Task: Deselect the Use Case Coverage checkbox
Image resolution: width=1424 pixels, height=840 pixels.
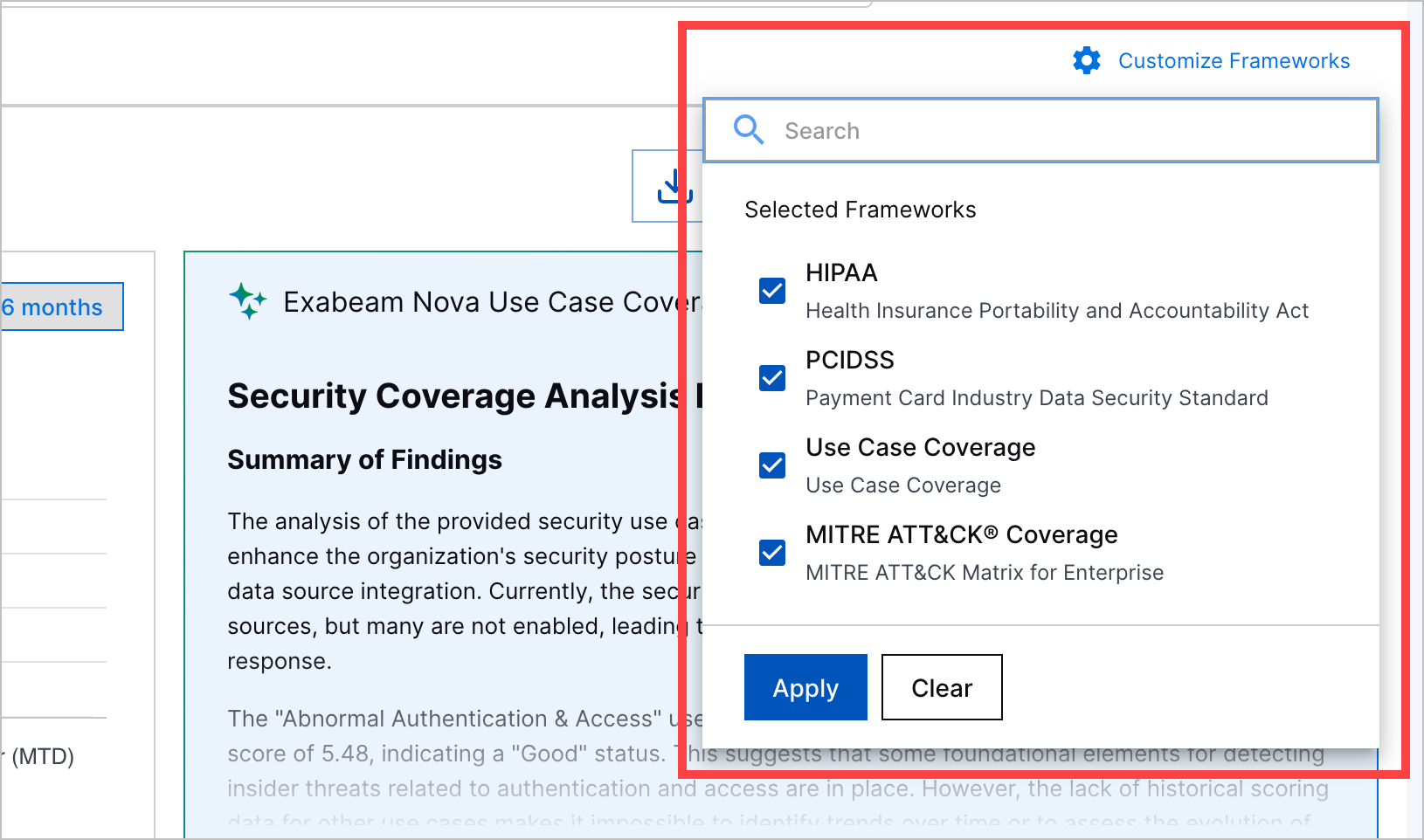Action: pyautogui.click(x=772, y=465)
